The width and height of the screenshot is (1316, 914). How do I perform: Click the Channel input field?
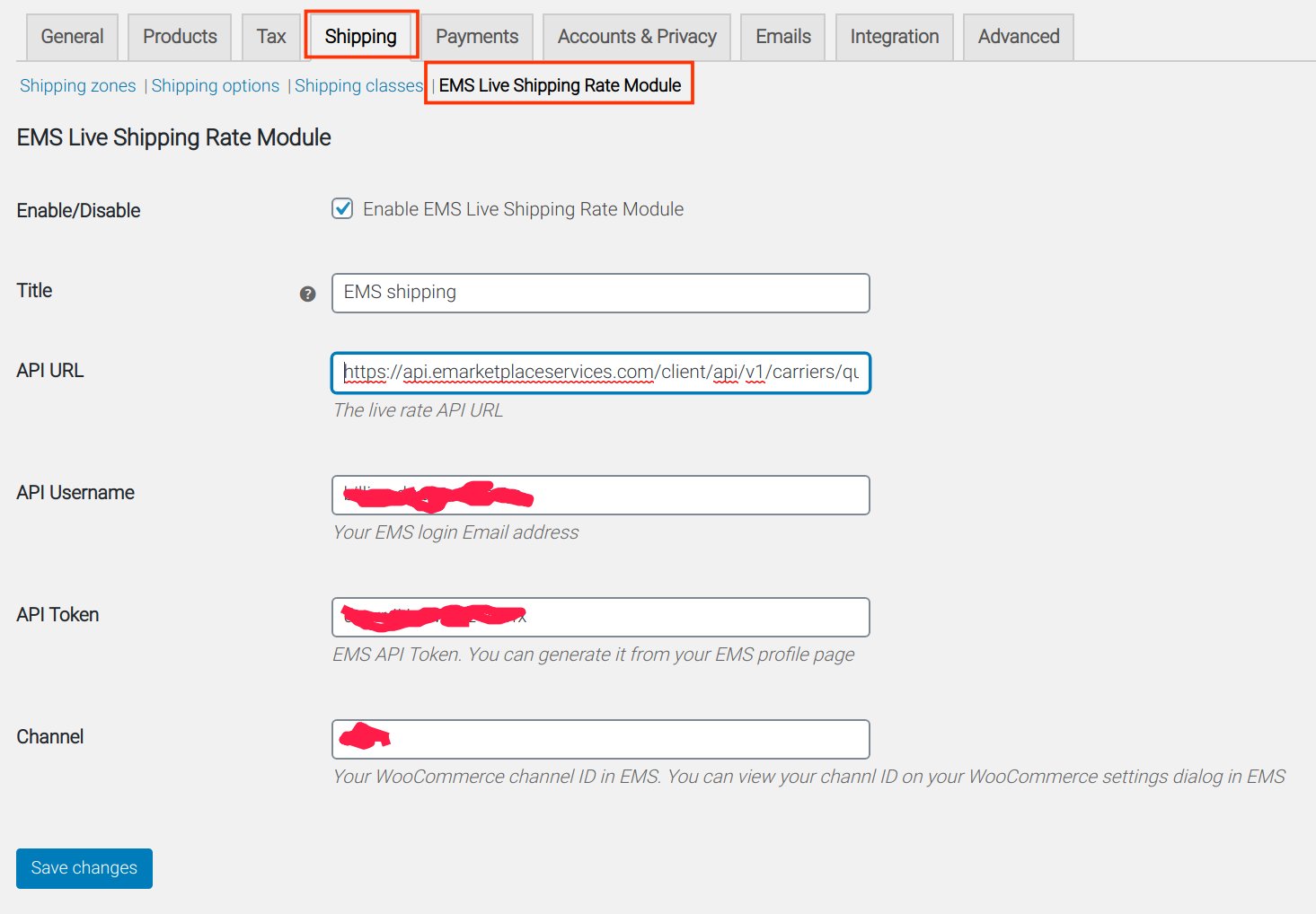[x=601, y=739]
